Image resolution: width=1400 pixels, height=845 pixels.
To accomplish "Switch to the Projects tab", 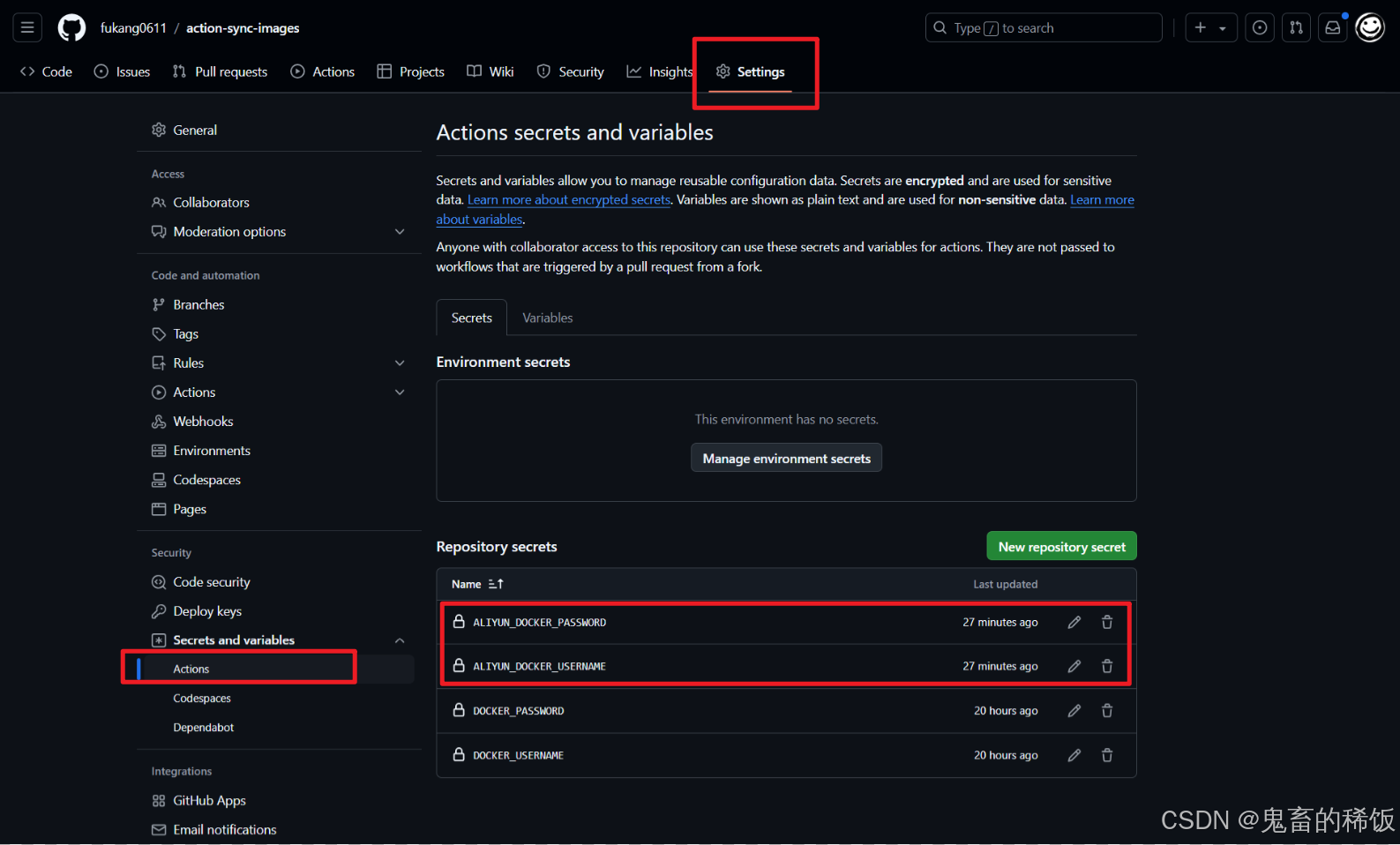I will click(410, 71).
